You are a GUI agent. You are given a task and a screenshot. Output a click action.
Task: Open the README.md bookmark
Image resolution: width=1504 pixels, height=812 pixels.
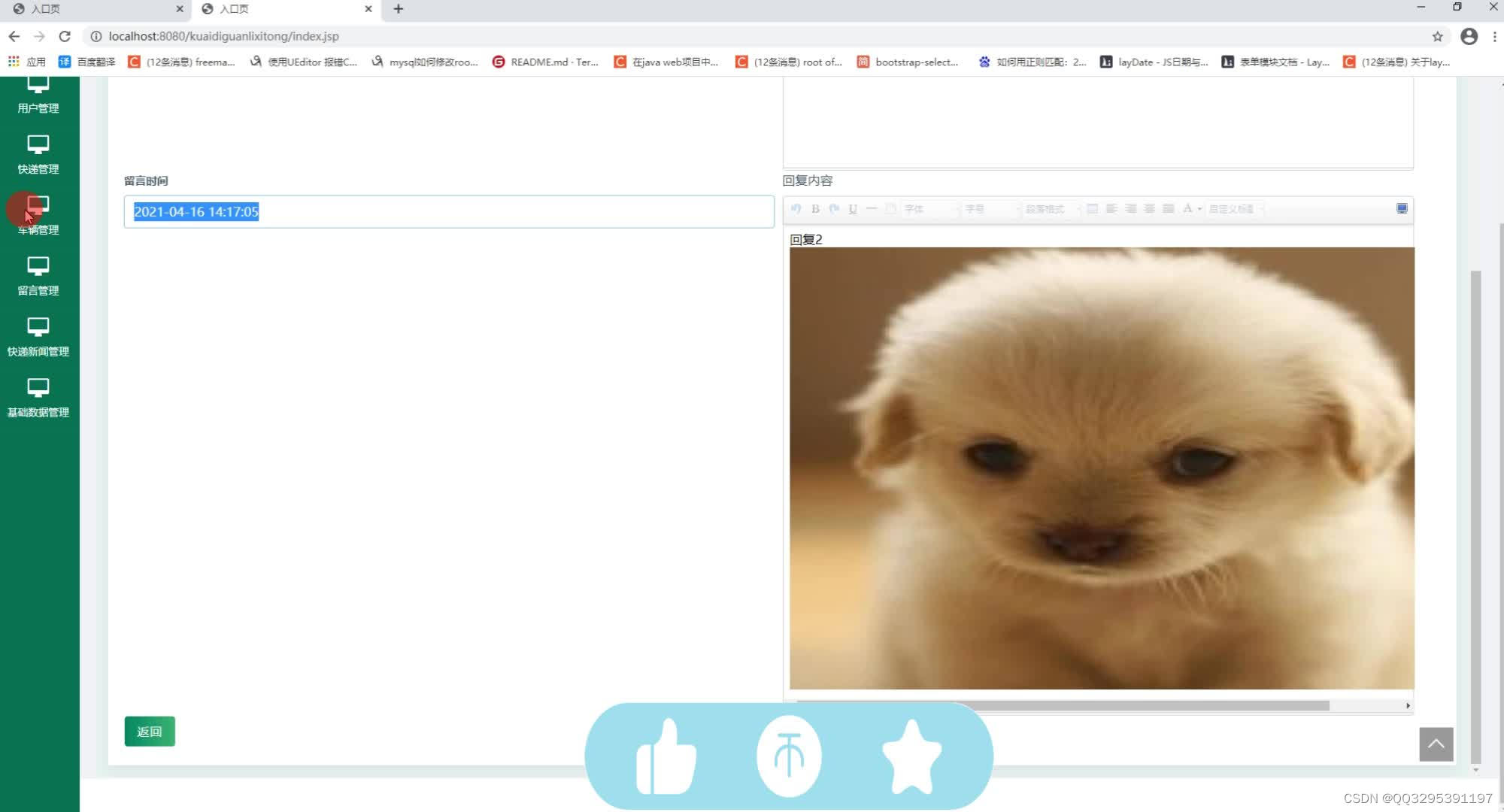[x=546, y=62]
